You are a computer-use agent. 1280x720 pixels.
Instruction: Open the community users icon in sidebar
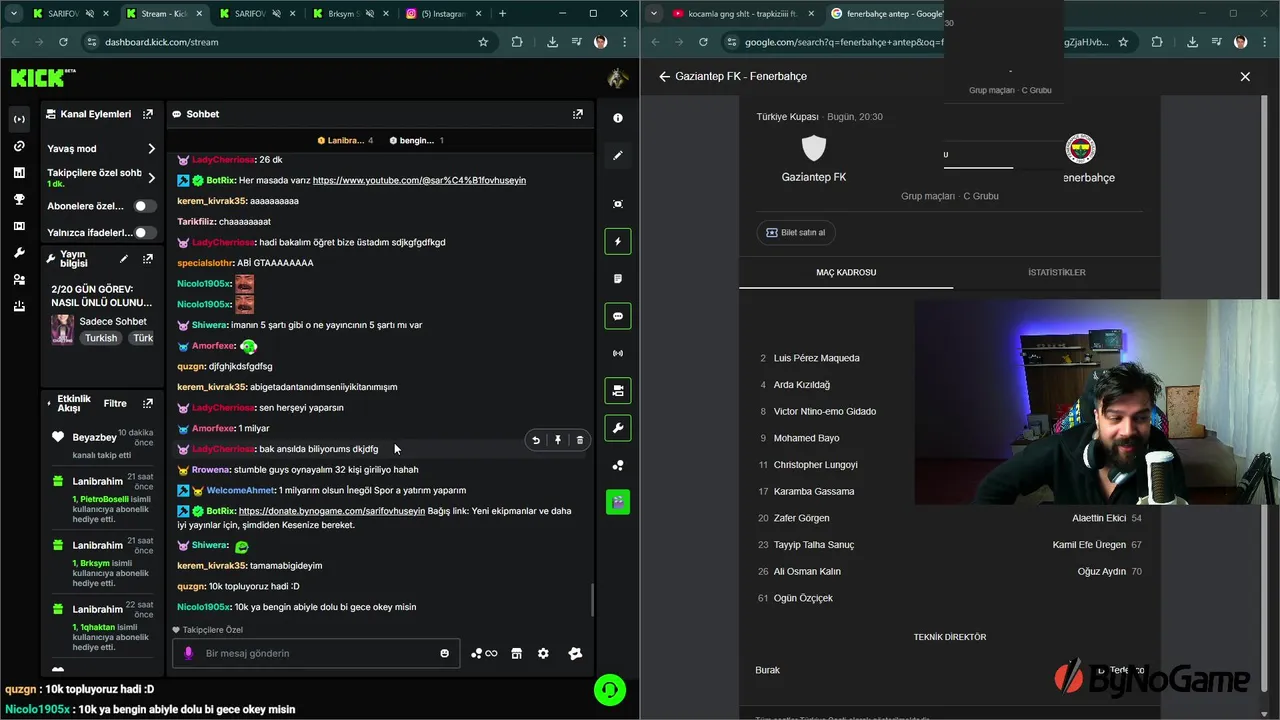tap(19, 280)
